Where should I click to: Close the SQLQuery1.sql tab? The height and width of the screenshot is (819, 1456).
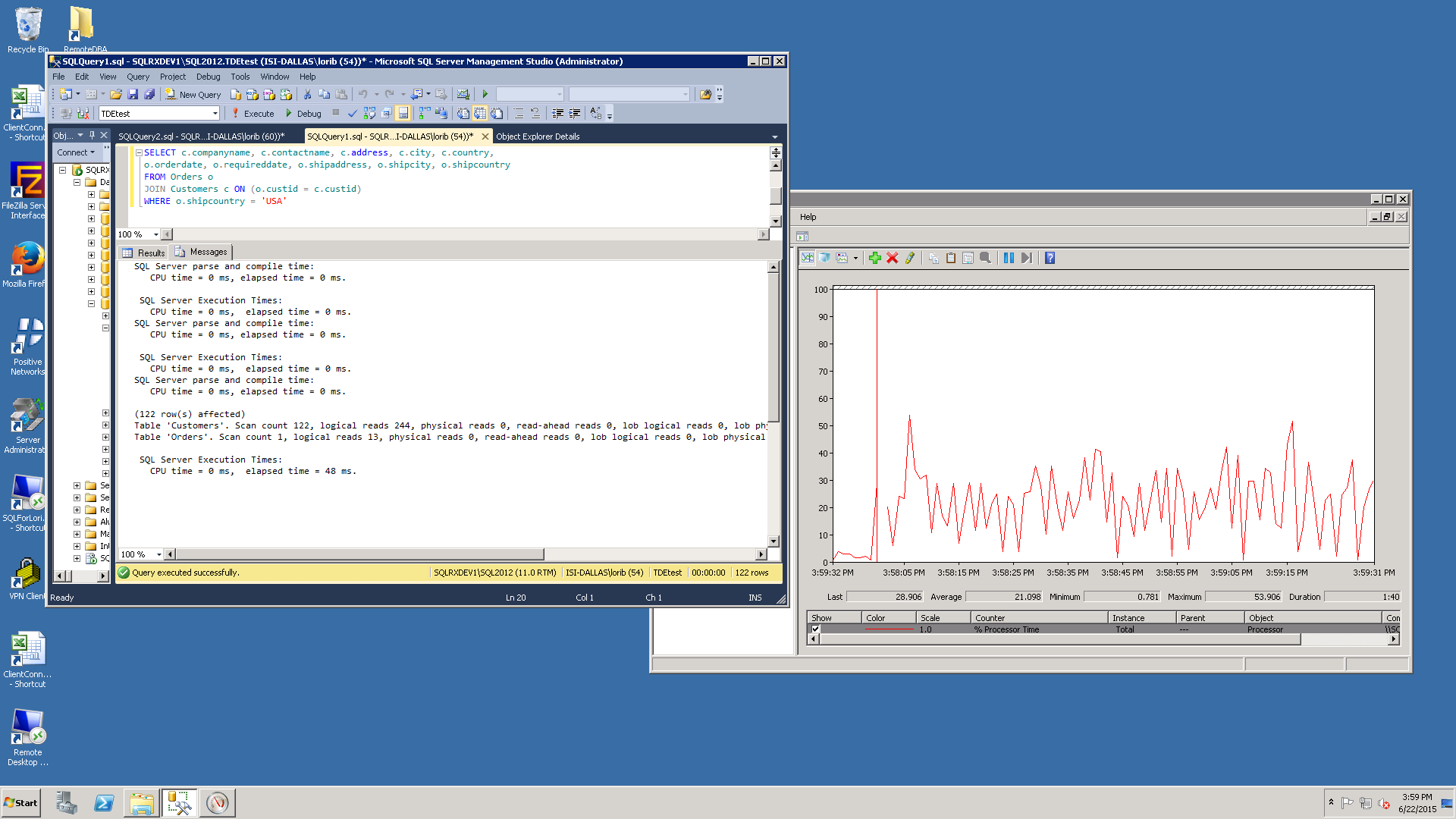click(485, 136)
